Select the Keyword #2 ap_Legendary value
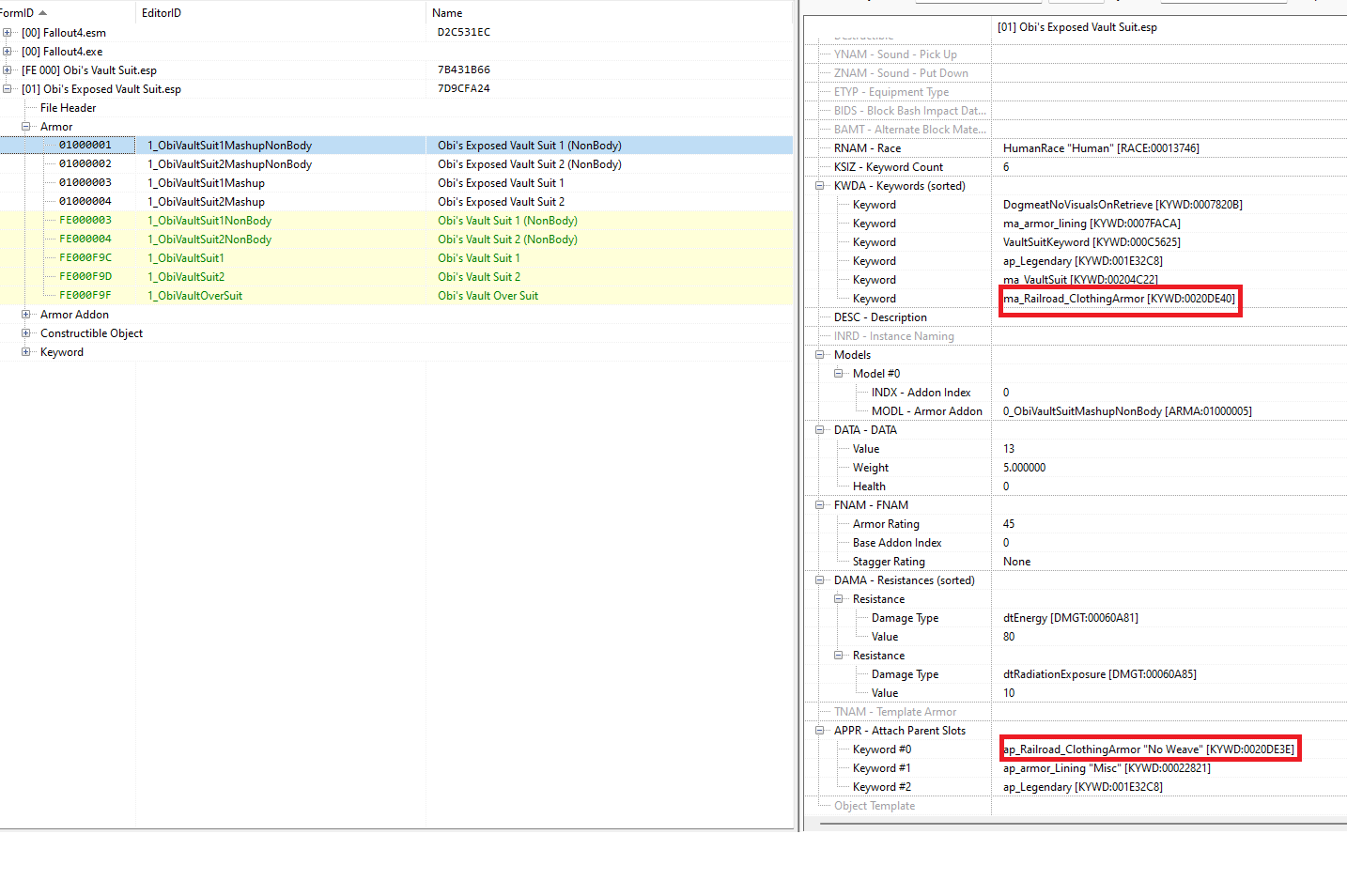 tap(1083, 787)
